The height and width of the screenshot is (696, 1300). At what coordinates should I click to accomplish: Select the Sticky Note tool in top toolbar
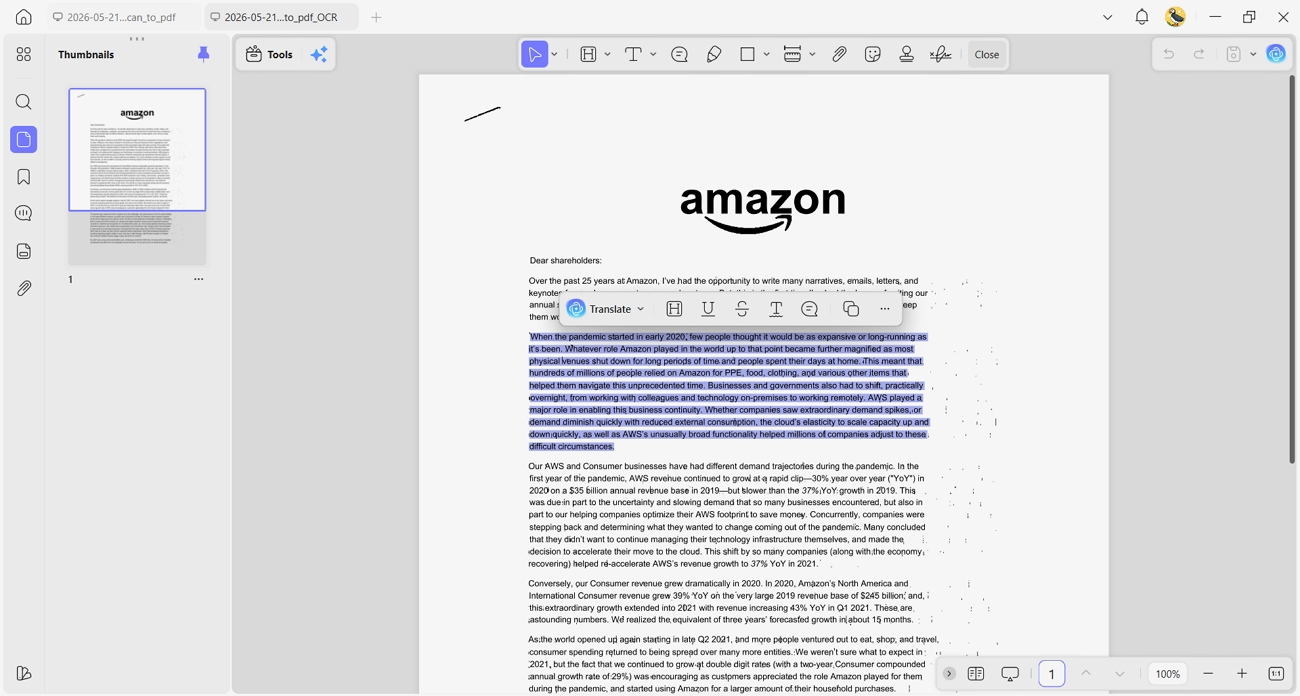tap(680, 54)
